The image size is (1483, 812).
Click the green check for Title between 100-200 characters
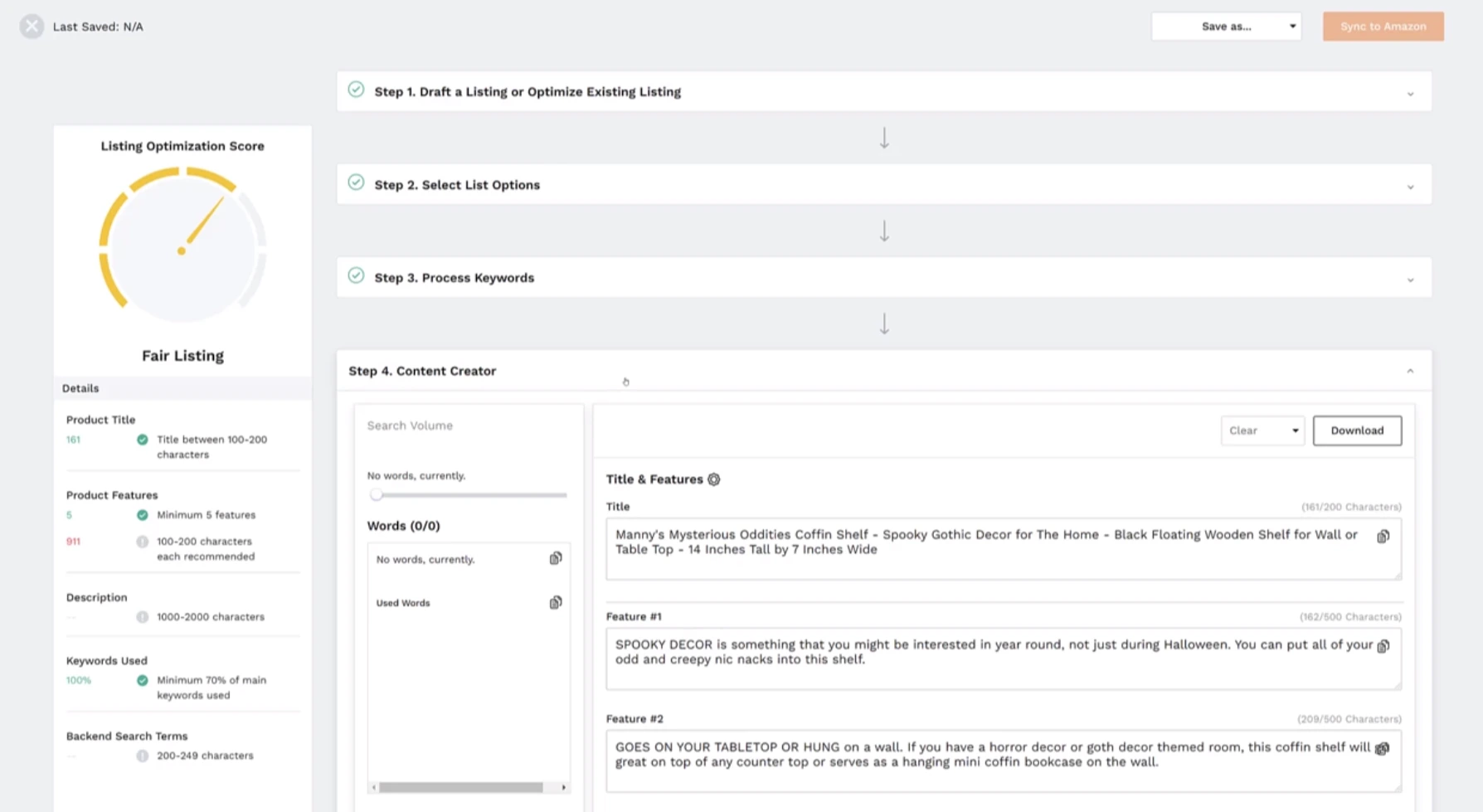pos(142,440)
